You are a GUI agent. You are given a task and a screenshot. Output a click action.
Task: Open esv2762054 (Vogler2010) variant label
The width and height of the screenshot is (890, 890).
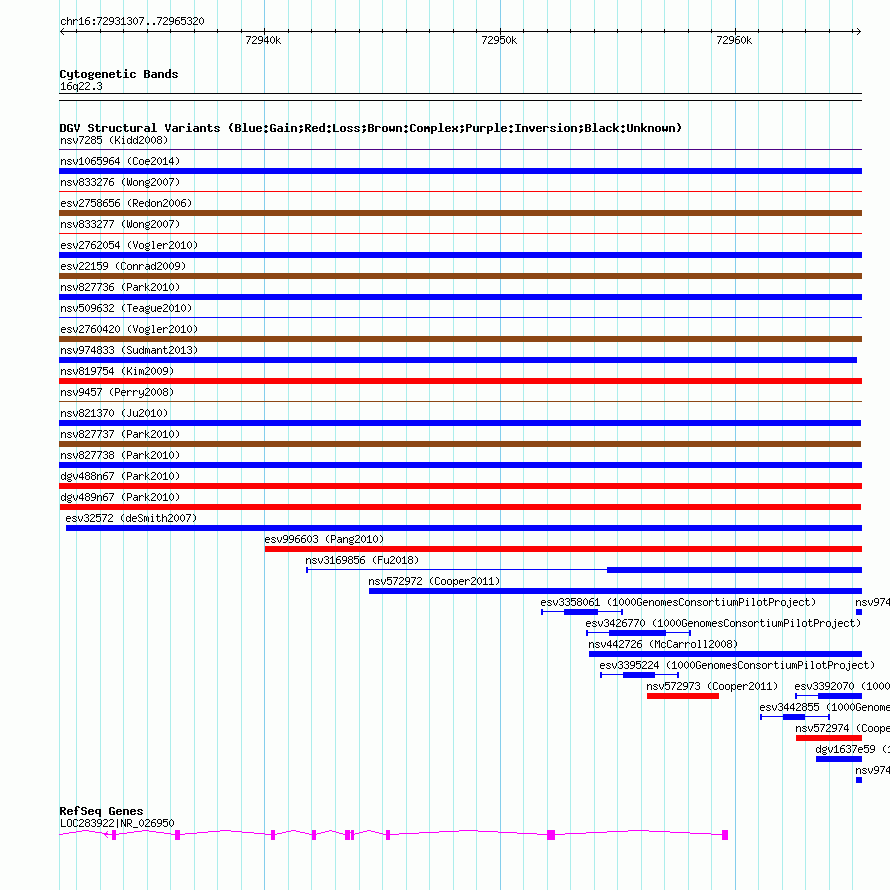point(129,245)
